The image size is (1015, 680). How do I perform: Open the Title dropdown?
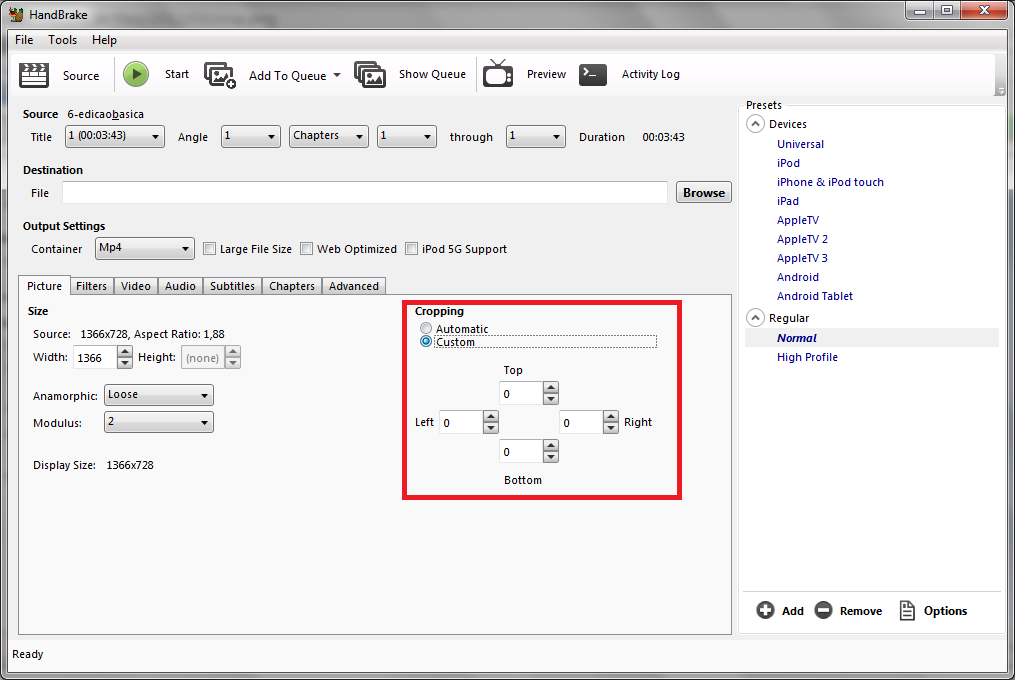point(115,136)
